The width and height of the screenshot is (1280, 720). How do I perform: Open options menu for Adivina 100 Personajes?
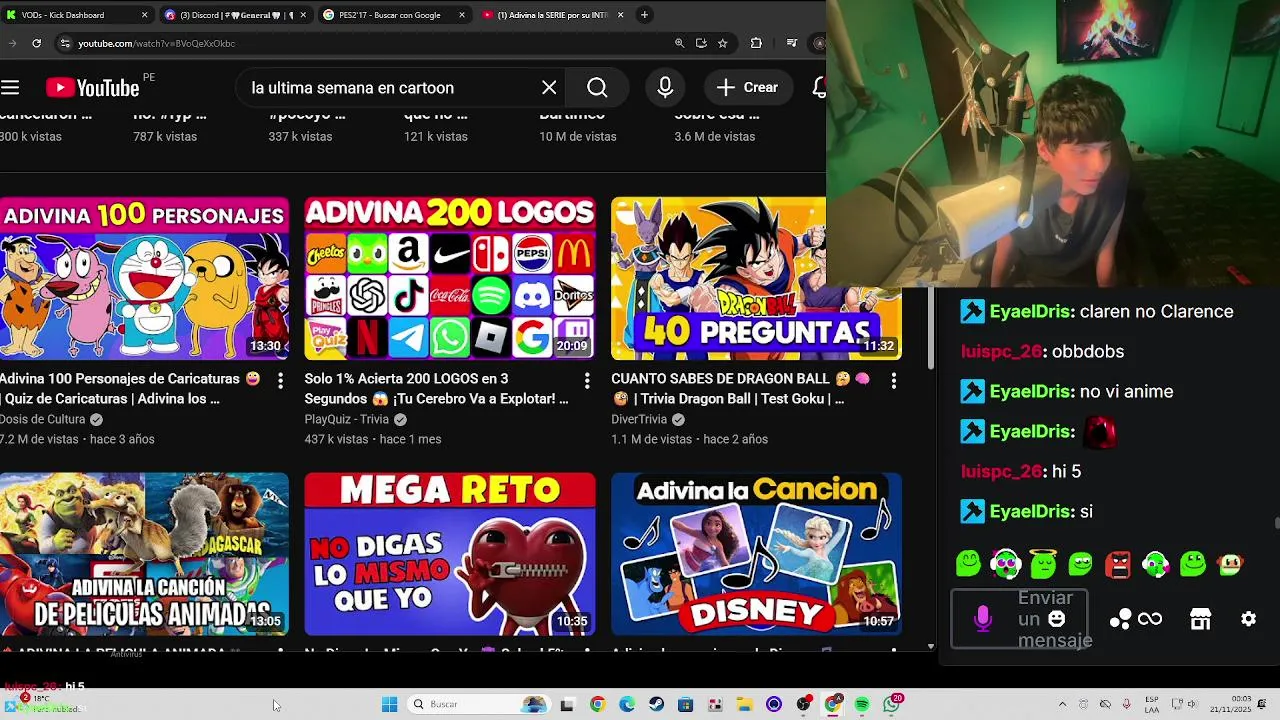(x=280, y=380)
